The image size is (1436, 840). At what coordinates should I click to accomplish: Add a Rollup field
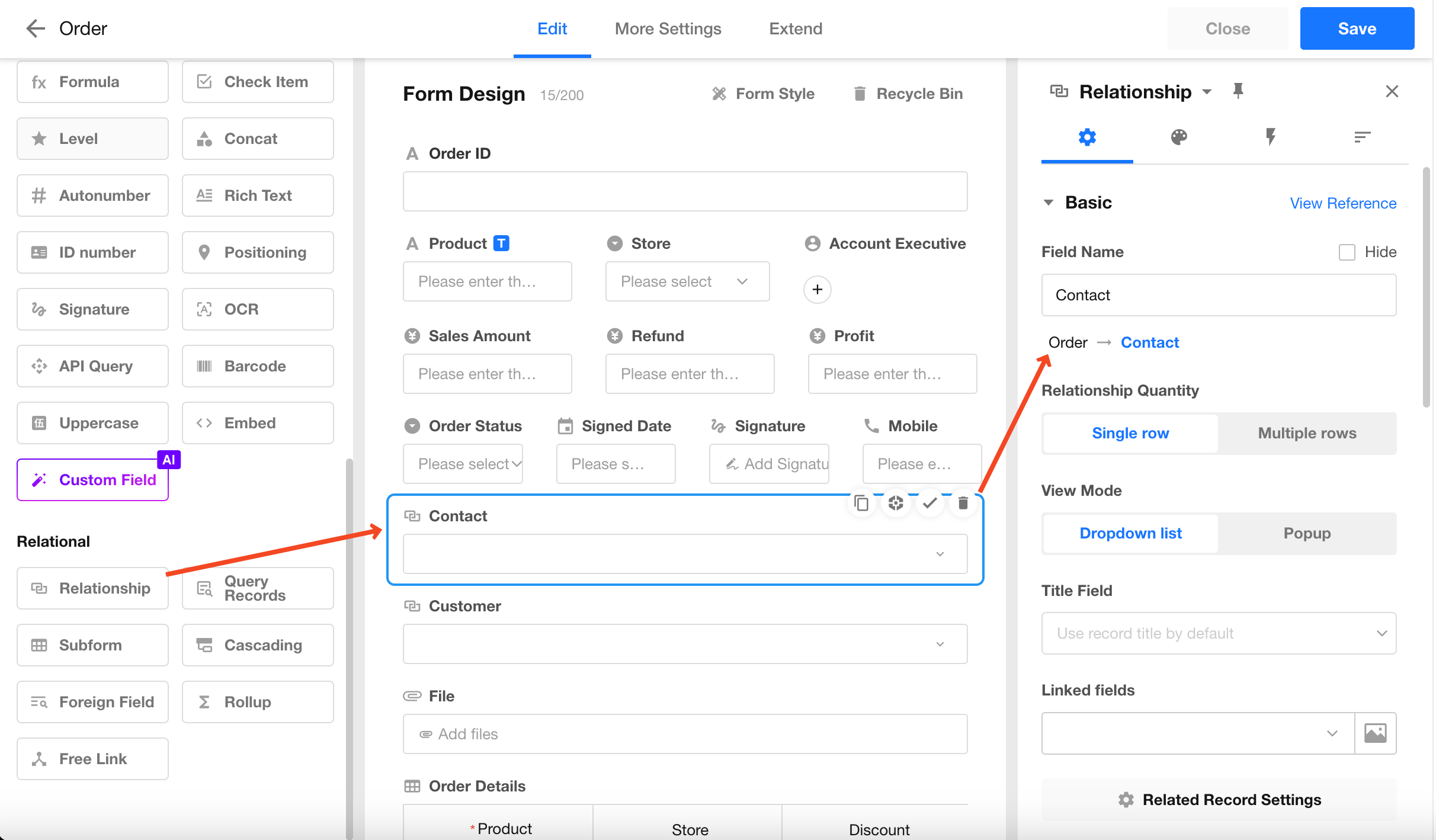click(258, 702)
